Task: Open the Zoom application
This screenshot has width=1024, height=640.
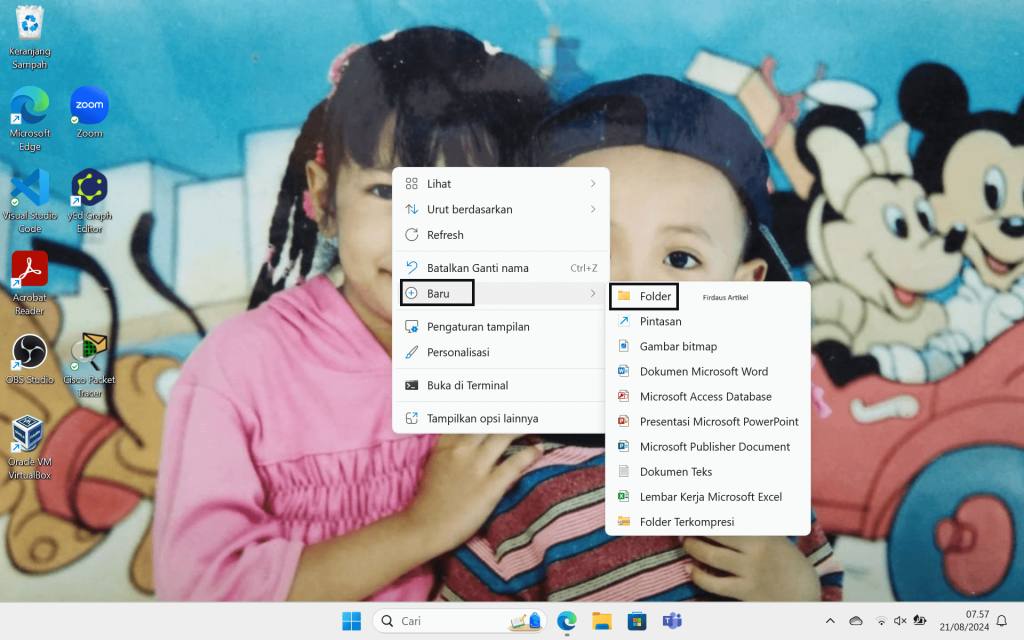Action: [x=89, y=105]
